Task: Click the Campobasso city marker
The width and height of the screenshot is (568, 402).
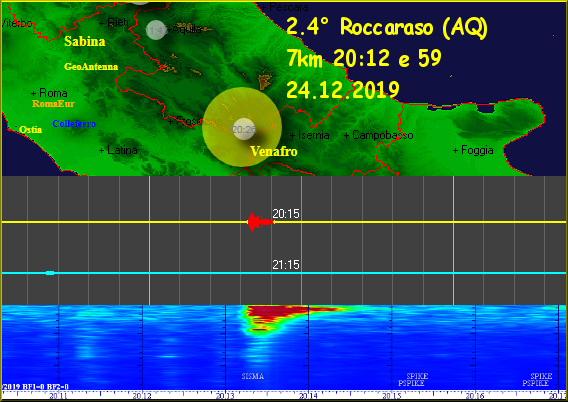Action: [379, 135]
